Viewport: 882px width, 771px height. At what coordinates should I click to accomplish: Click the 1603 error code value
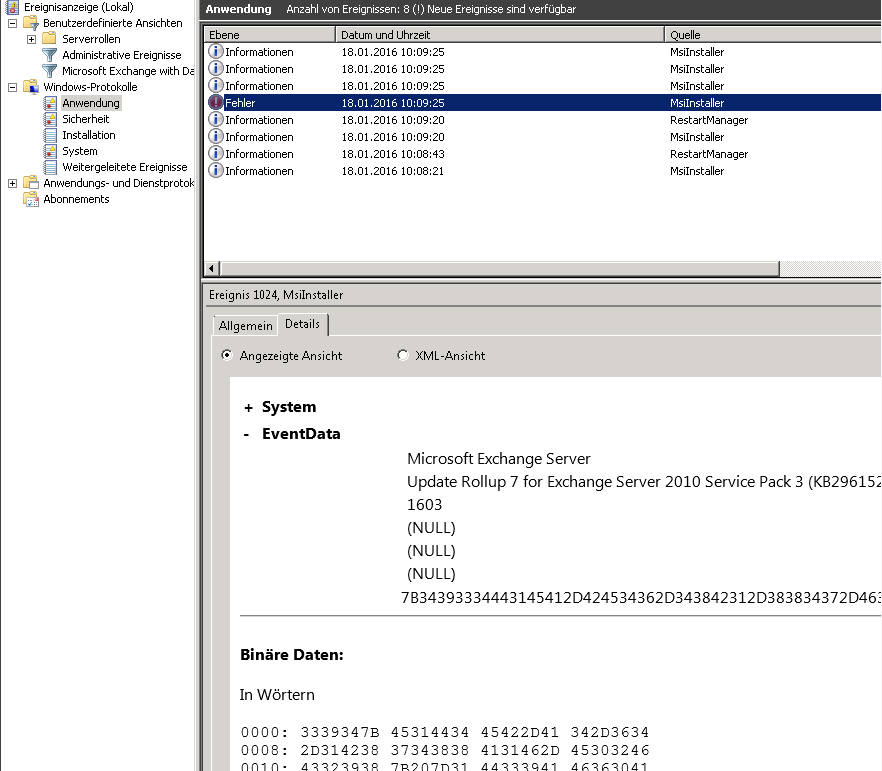[x=424, y=504]
